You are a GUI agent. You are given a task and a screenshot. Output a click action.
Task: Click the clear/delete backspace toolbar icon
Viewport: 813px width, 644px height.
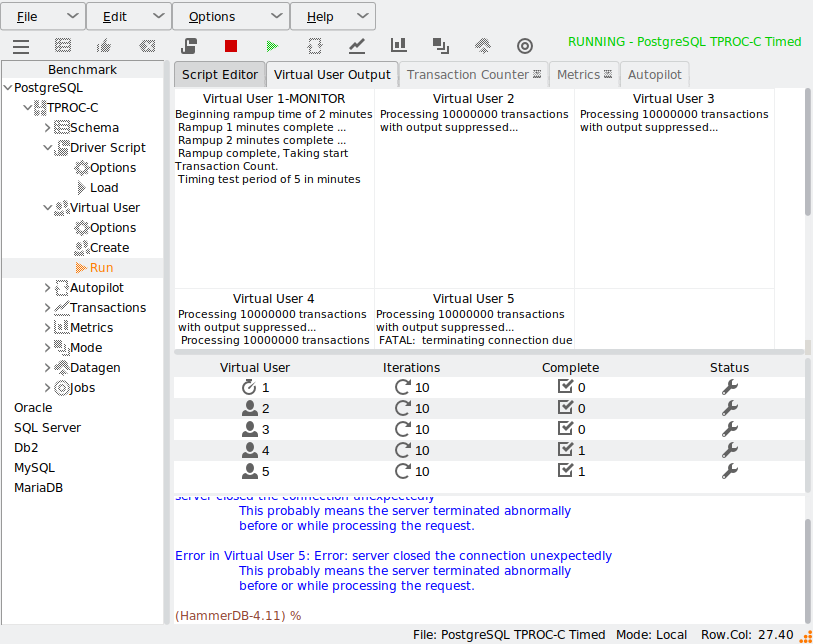click(x=147, y=46)
